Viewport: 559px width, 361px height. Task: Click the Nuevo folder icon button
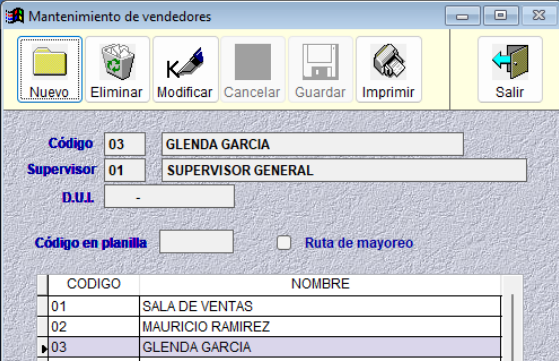[50, 69]
